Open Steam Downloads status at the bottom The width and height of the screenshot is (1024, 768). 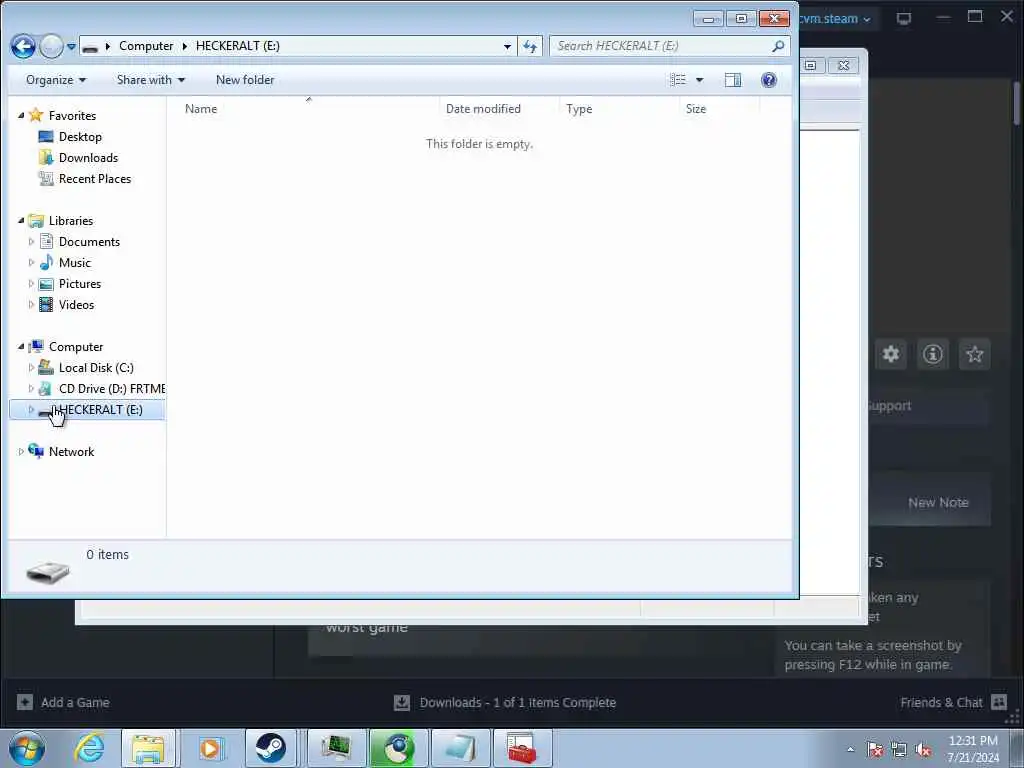pyautogui.click(x=505, y=703)
